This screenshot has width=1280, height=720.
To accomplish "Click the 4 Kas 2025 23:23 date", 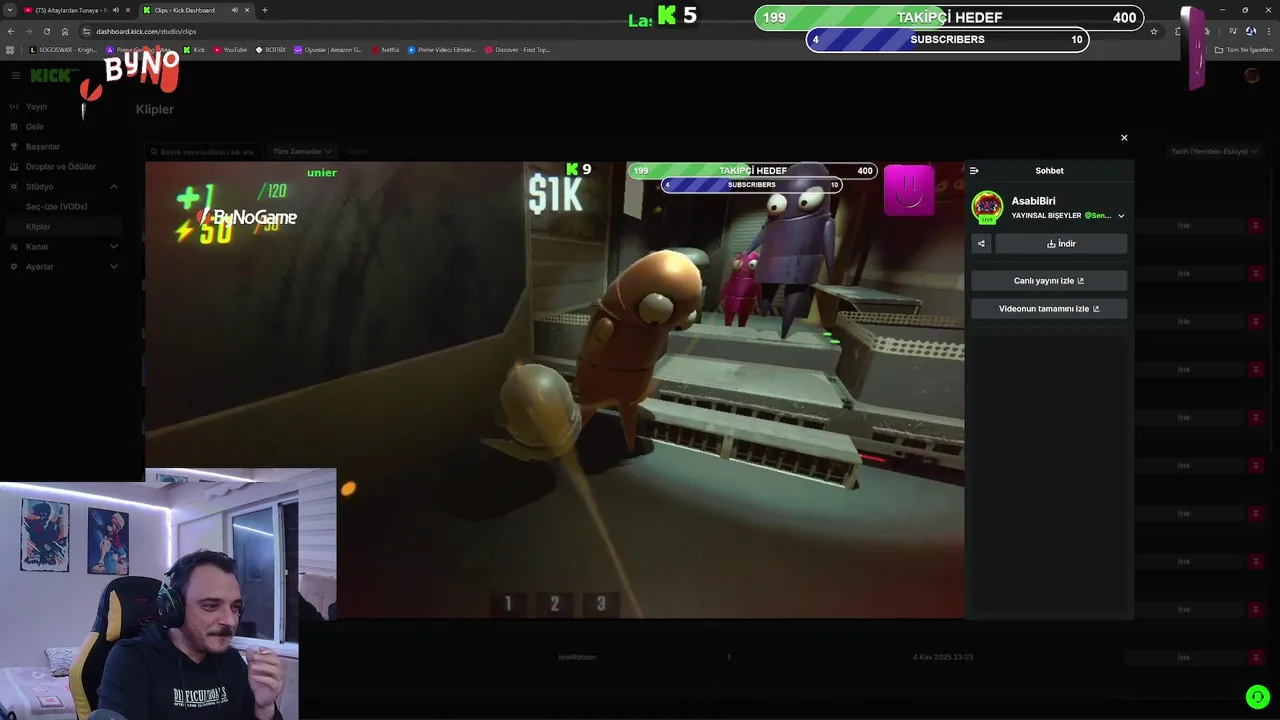I will 942,657.
